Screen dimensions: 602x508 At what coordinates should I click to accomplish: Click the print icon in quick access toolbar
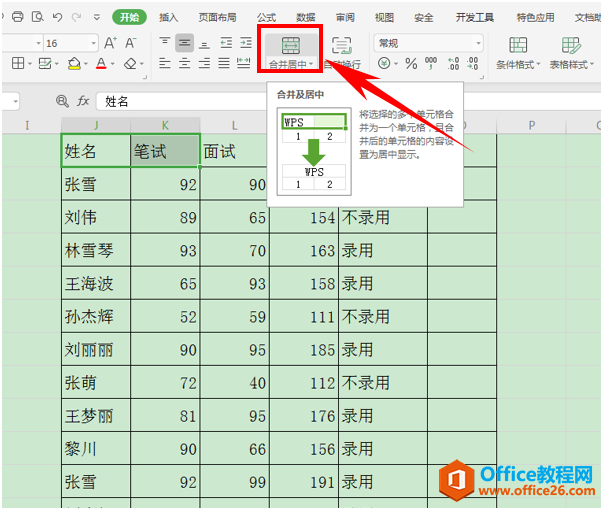[x=18, y=17]
